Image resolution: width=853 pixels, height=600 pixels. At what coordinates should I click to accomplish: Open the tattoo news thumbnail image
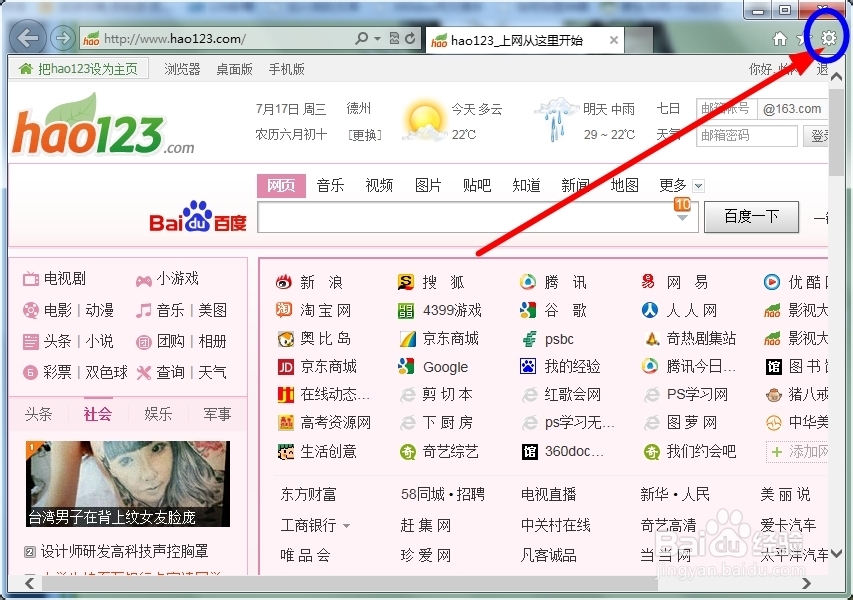click(128, 484)
